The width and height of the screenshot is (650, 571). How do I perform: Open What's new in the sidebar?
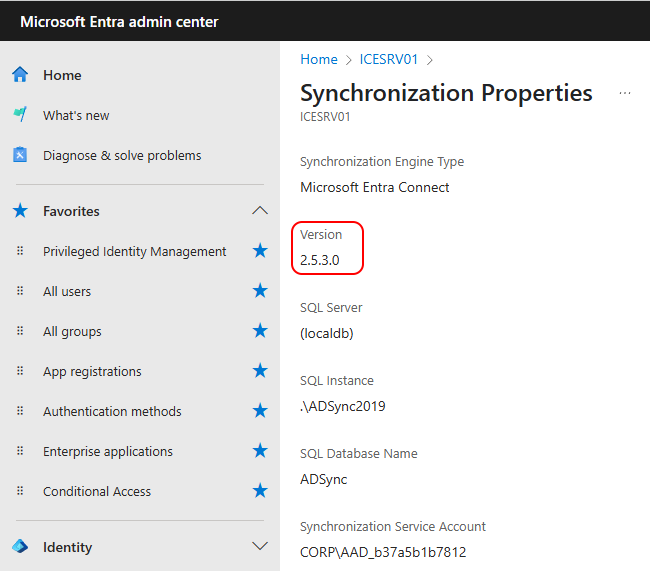pyautogui.click(x=76, y=115)
